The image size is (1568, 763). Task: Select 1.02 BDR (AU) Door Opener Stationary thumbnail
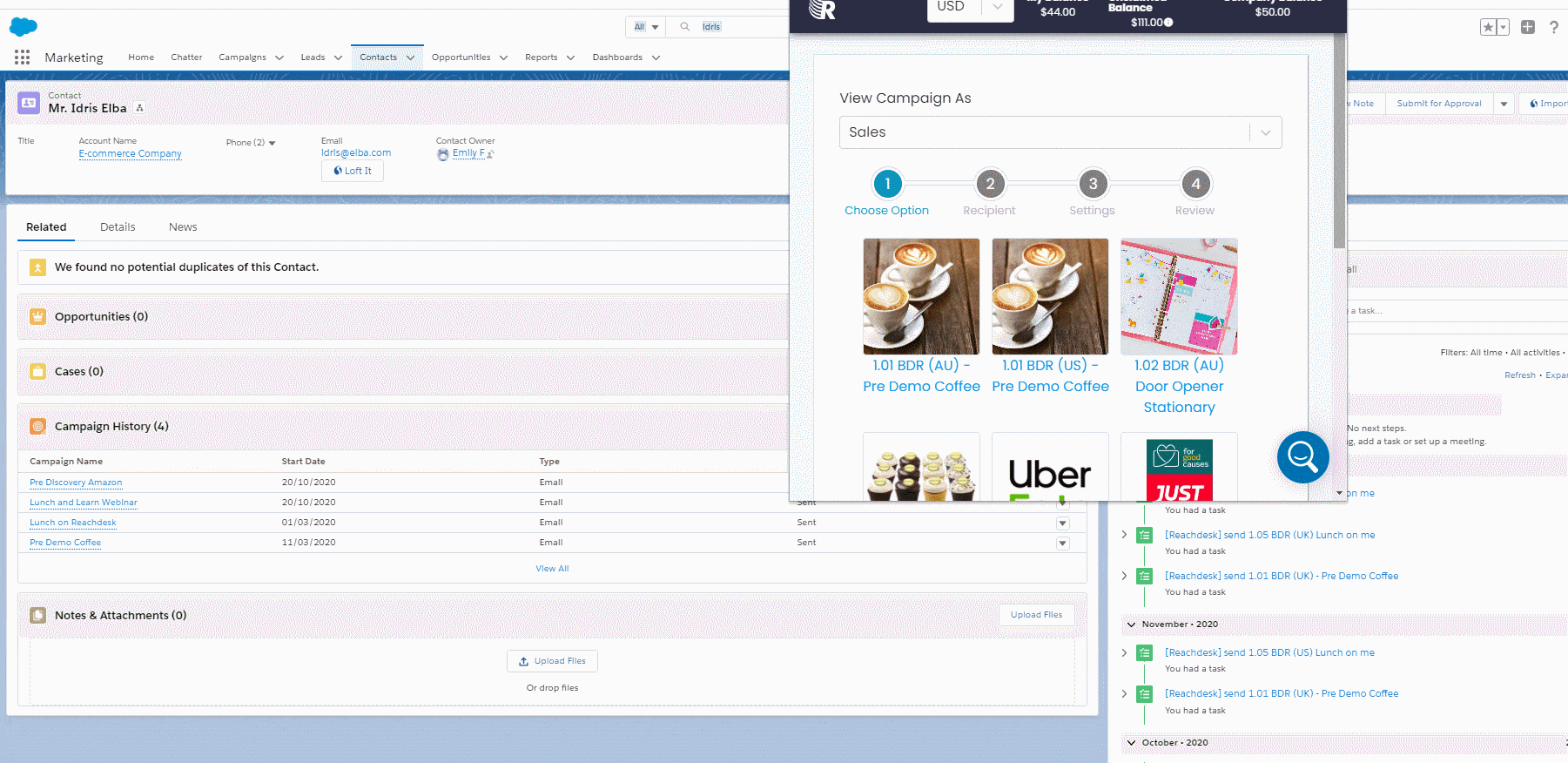[1179, 296]
